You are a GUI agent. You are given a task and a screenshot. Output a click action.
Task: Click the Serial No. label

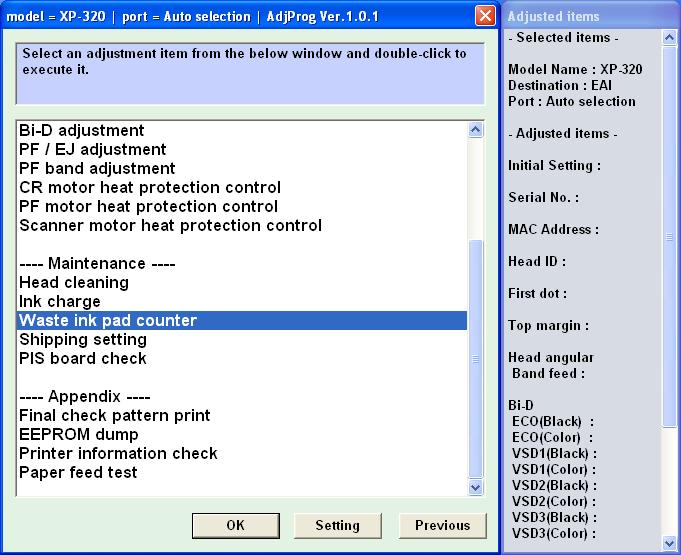pos(543,198)
